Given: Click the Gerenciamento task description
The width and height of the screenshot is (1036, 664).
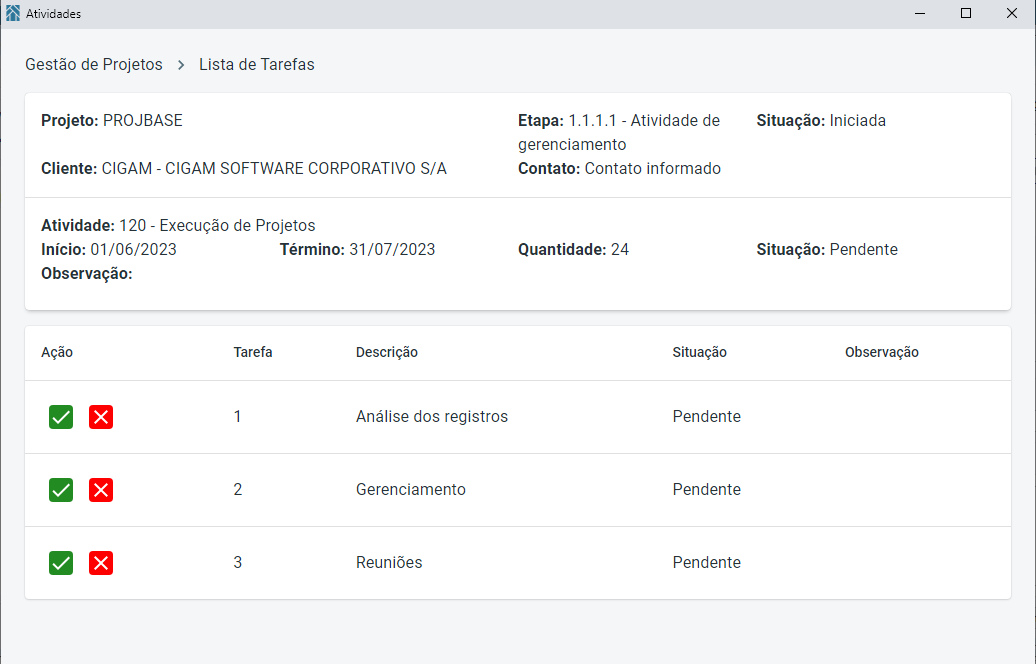Looking at the screenshot, I should (x=411, y=489).
